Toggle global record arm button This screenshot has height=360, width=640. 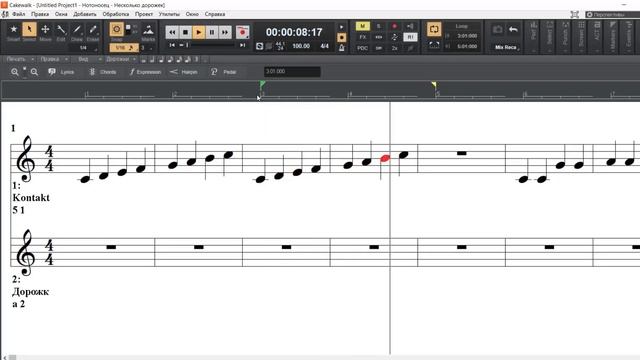point(394,26)
